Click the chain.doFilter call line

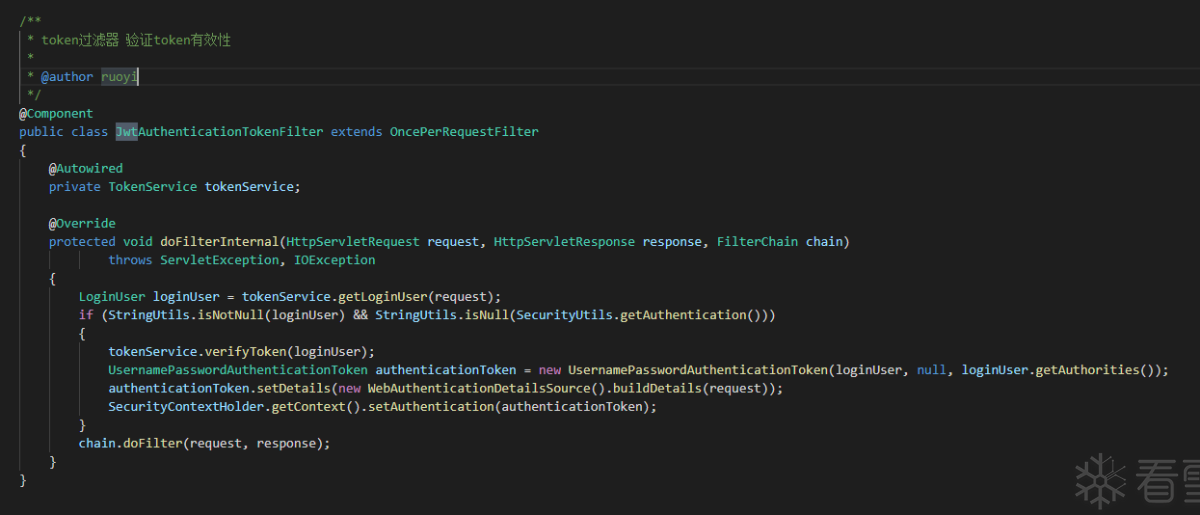pyautogui.click(x=204, y=443)
